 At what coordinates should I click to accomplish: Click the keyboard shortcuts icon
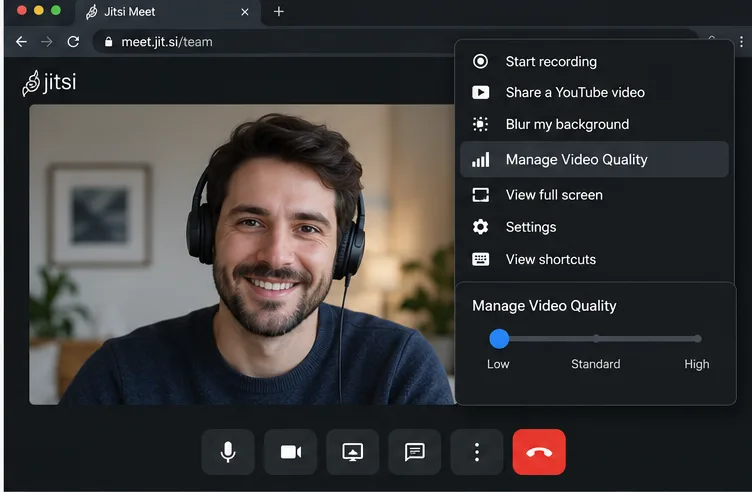pyautogui.click(x=480, y=259)
